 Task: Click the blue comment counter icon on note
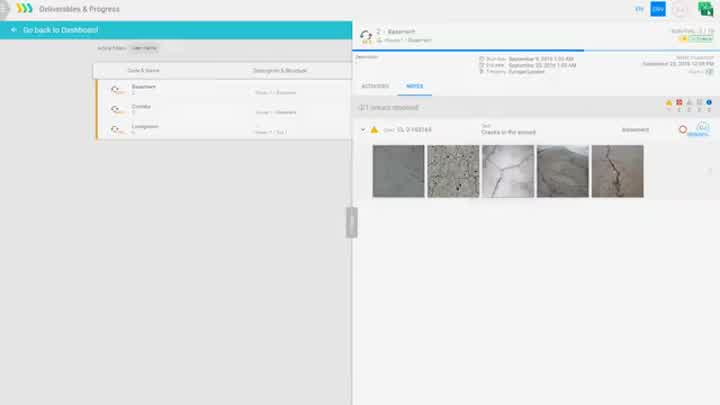click(702, 128)
